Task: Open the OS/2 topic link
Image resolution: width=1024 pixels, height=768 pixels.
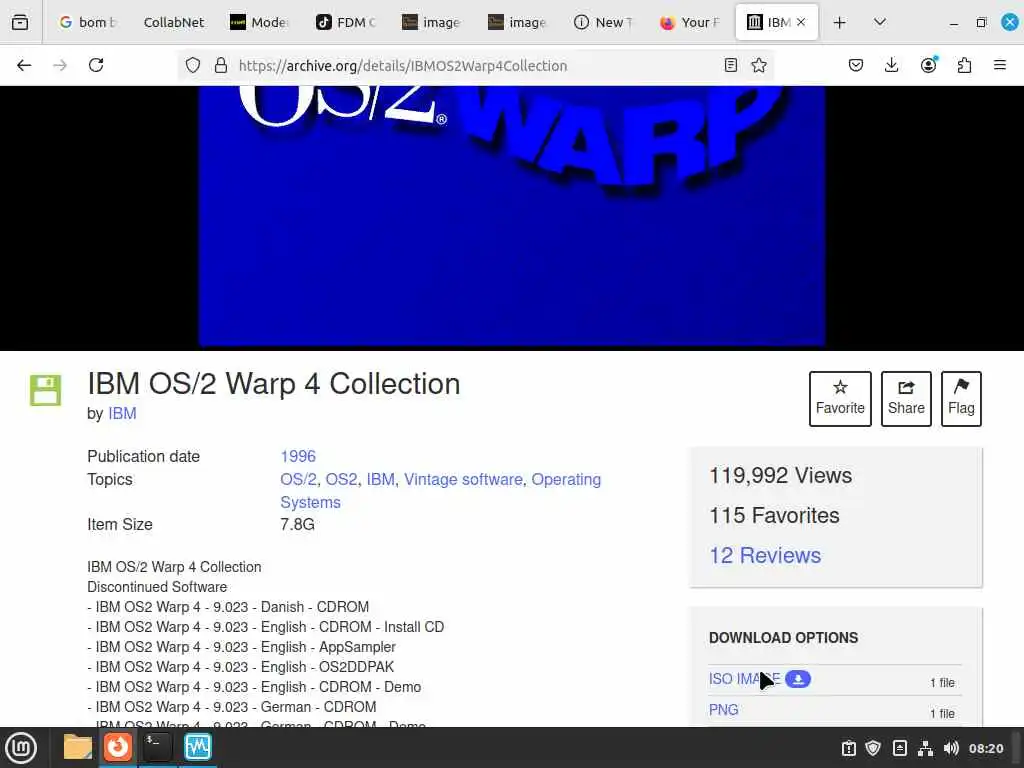Action: (298, 479)
